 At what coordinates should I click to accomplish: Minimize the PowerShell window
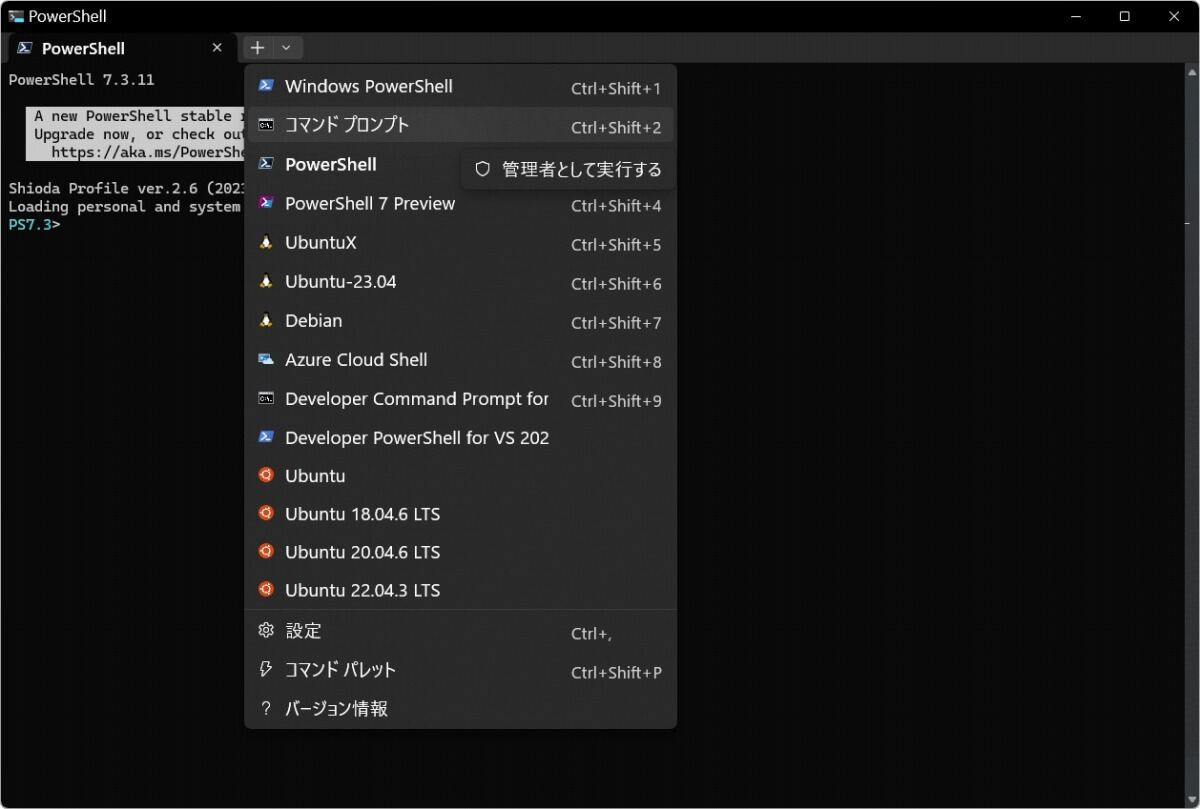tap(1076, 16)
